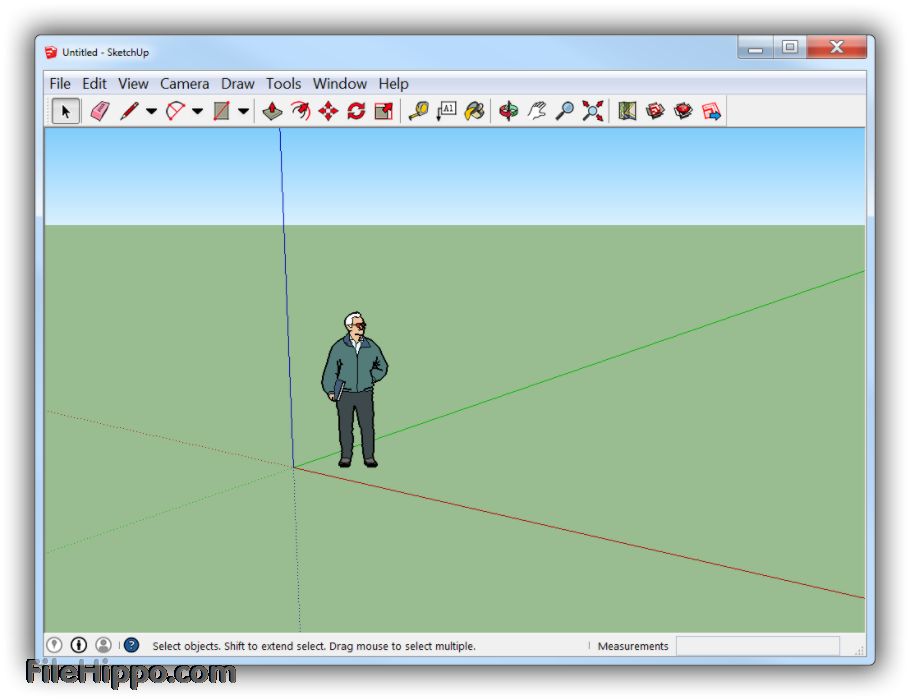Image resolution: width=910 pixels, height=700 pixels.
Task: Open the Edit menu
Action: 94,84
